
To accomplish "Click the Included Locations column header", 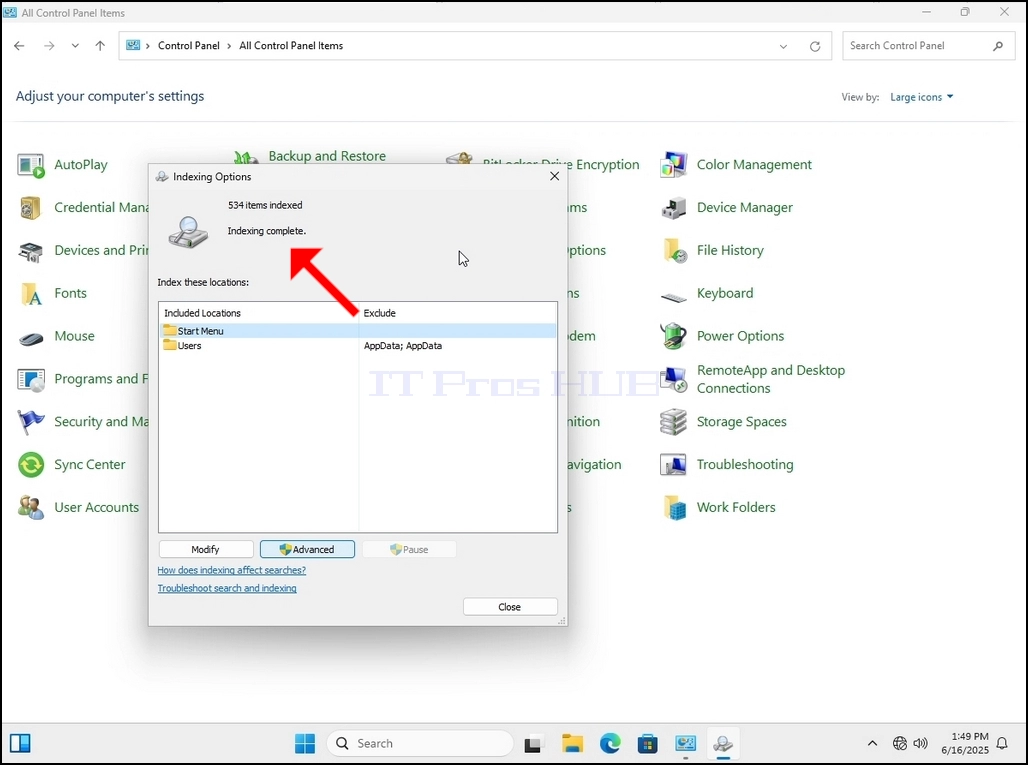I will click(x=259, y=313).
